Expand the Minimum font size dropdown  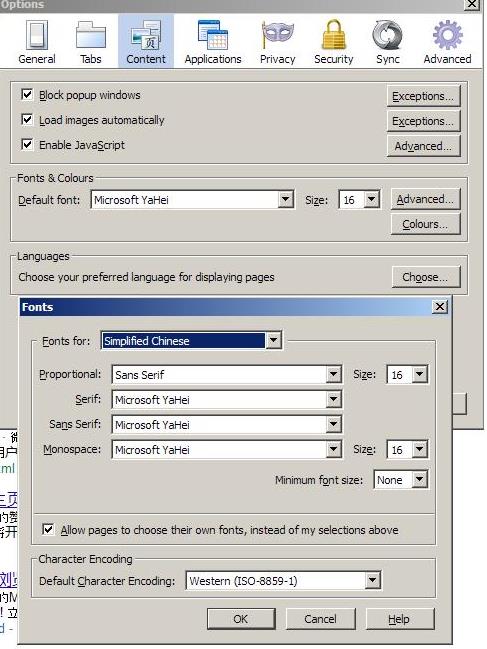401,480
